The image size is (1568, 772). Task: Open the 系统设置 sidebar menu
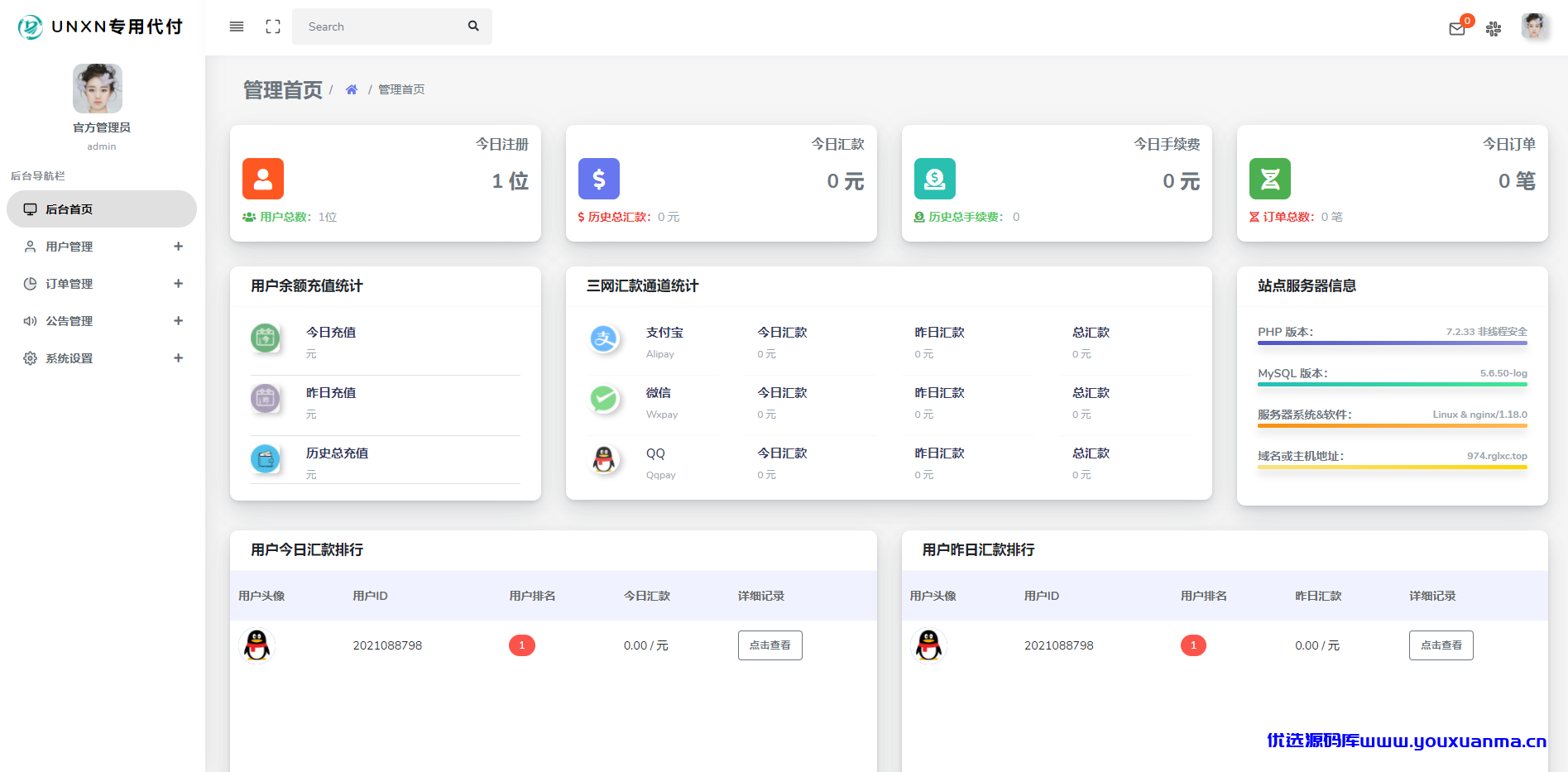click(x=102, y=358)
